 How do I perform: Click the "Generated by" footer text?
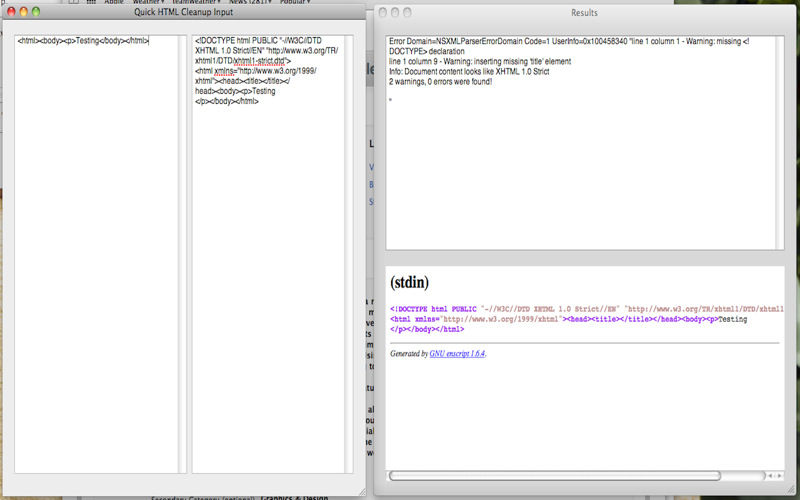pyautogui.click(x=409, y=354)
